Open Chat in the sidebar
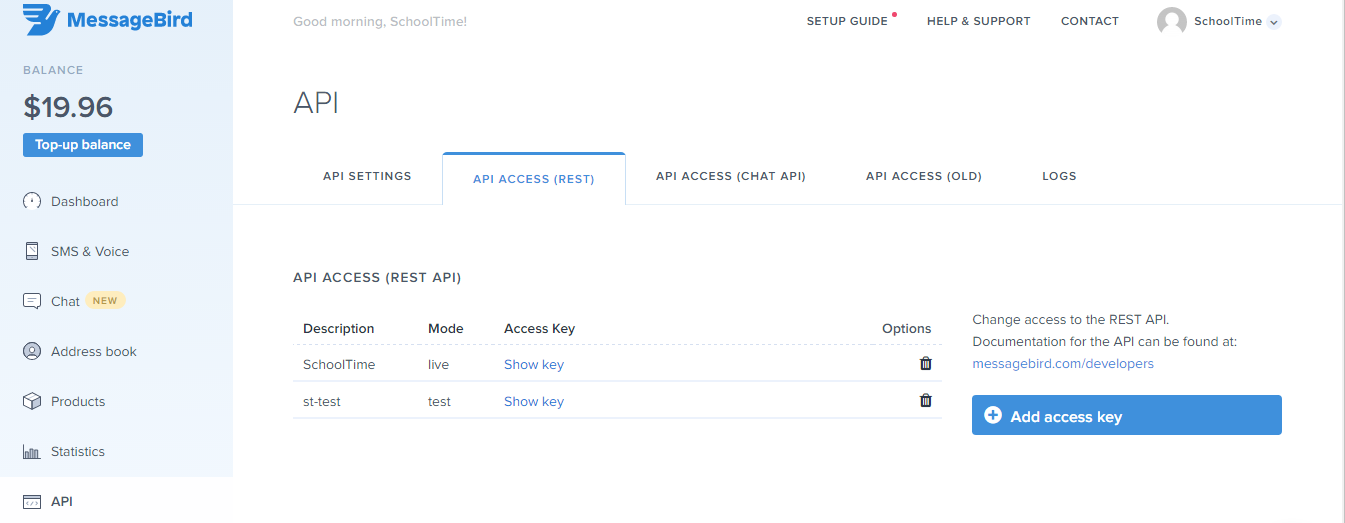The height and width of the screenshot is (523, 1345). click(x=65, y=301)
